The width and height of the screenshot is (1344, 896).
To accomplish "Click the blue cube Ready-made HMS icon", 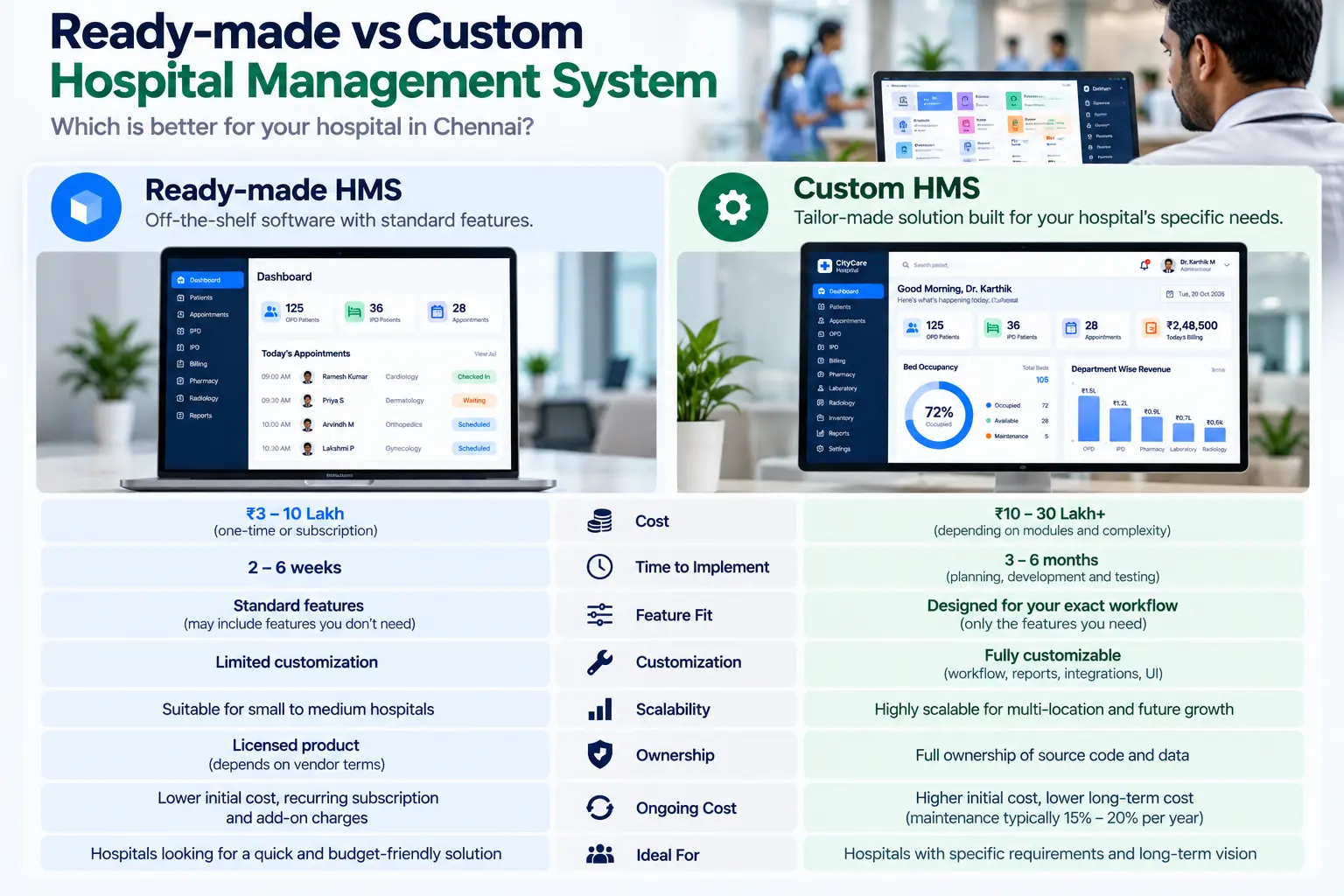I will point(86,207).
